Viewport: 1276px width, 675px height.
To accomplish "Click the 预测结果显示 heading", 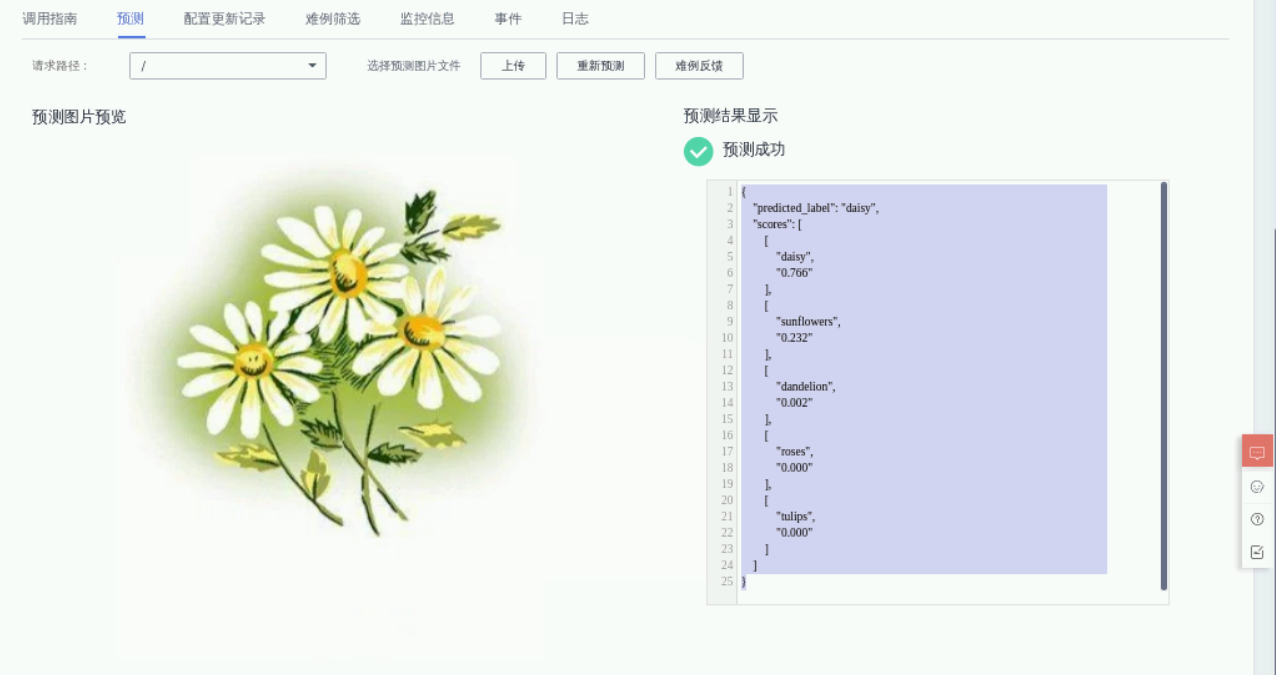I will [730, 116].
